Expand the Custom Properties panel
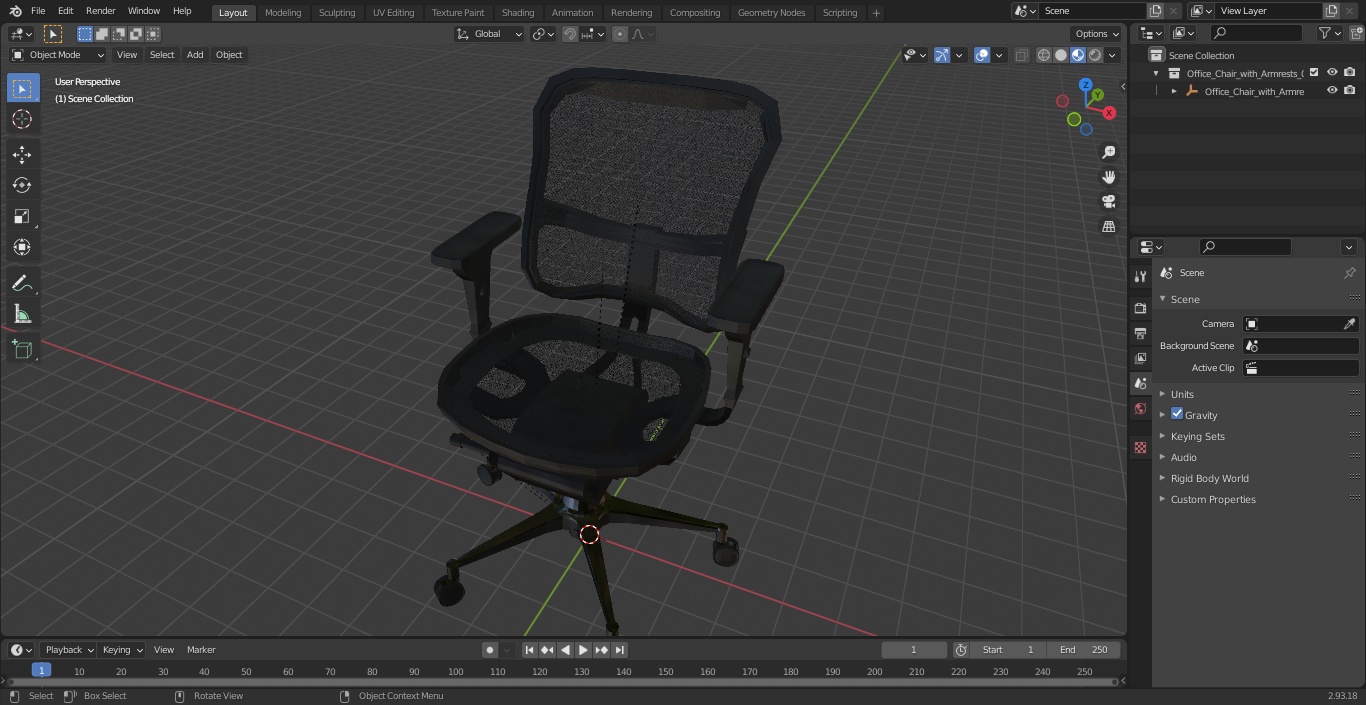This screenshot has height=705, width=1366. (1212, 499)
